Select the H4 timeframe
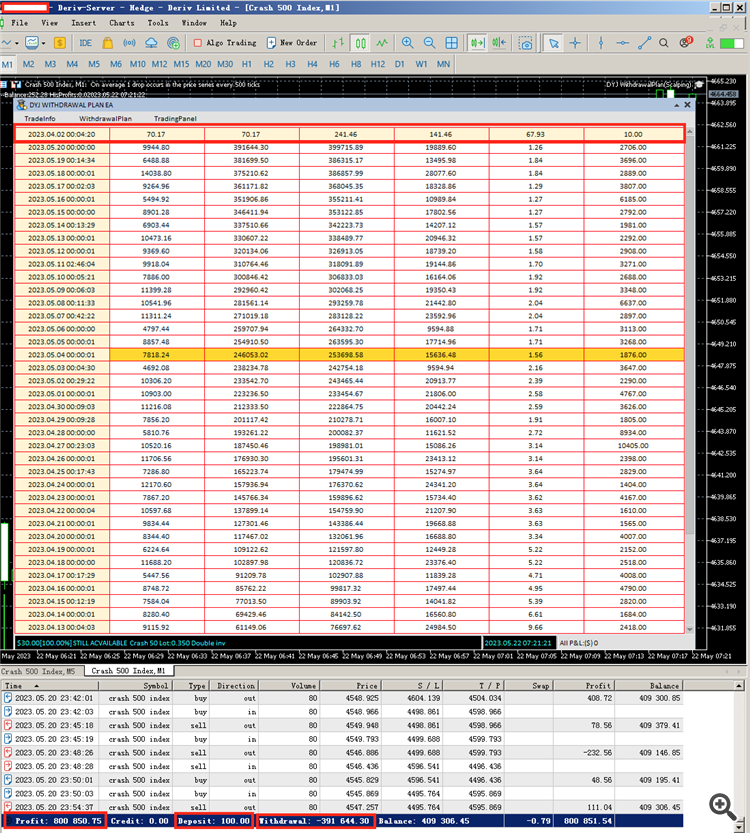The image size is (750, 833). pos(312,64)
